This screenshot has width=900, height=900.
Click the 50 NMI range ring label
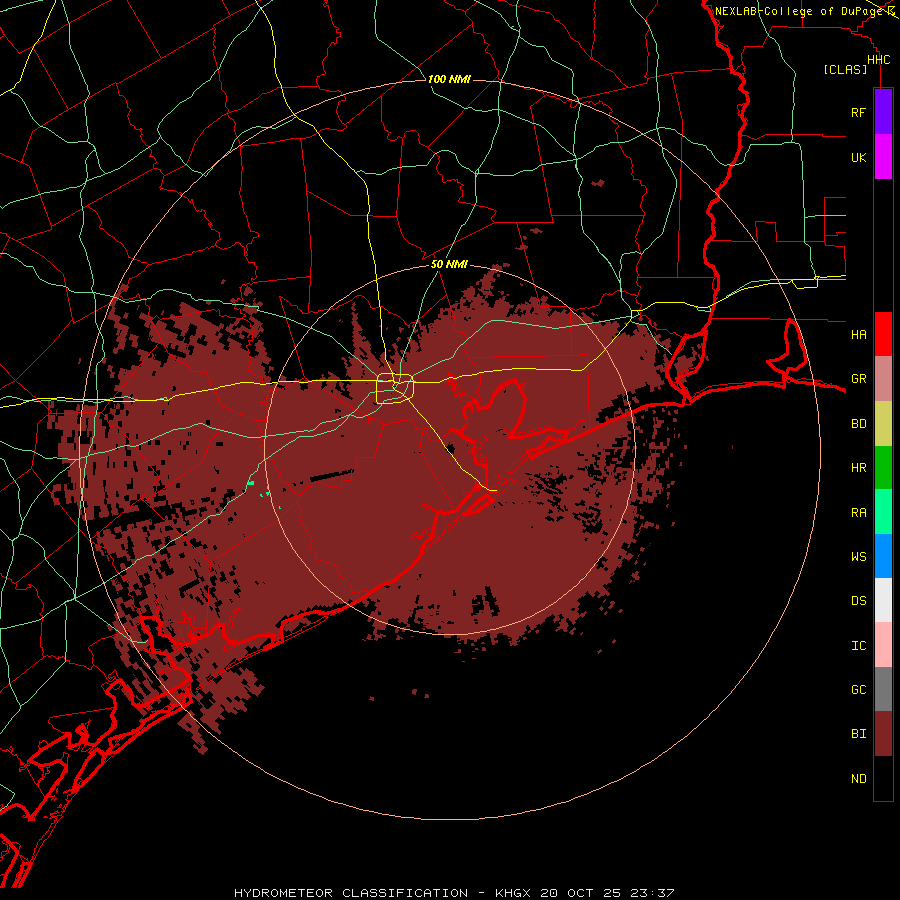pos(449,264)
